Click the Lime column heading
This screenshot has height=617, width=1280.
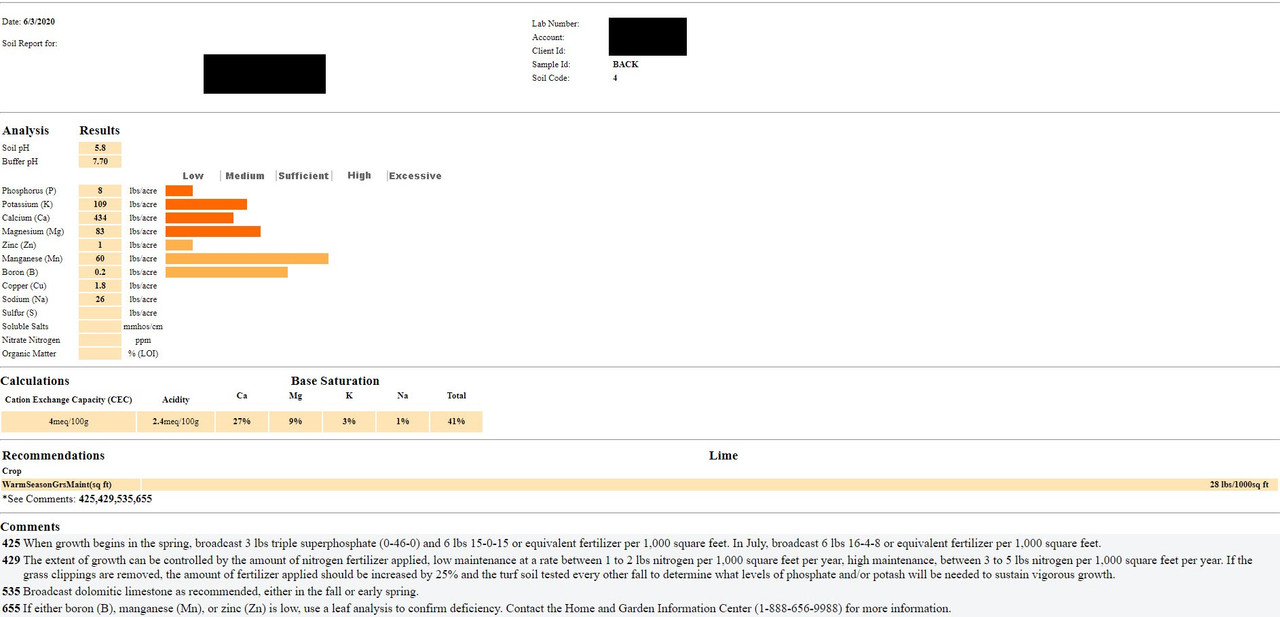pyautogui.click(x=723, y=456)
